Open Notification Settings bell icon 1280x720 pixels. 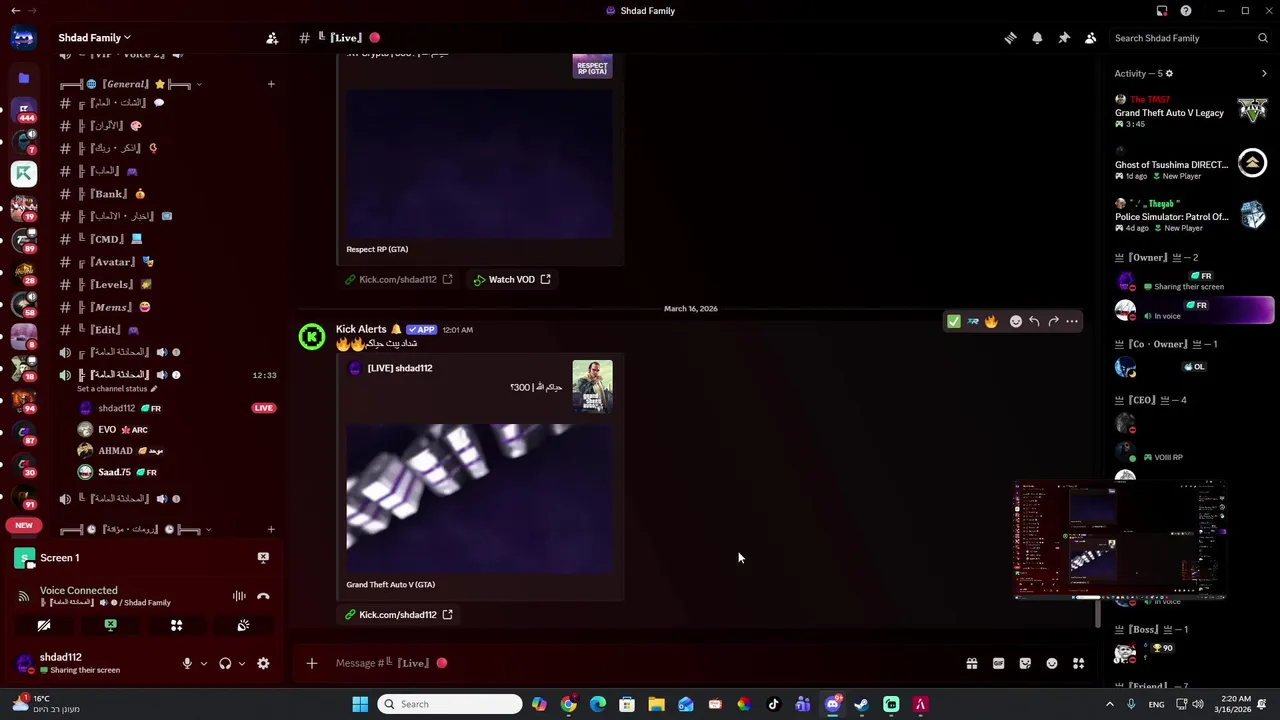[x=1037, y=38]
